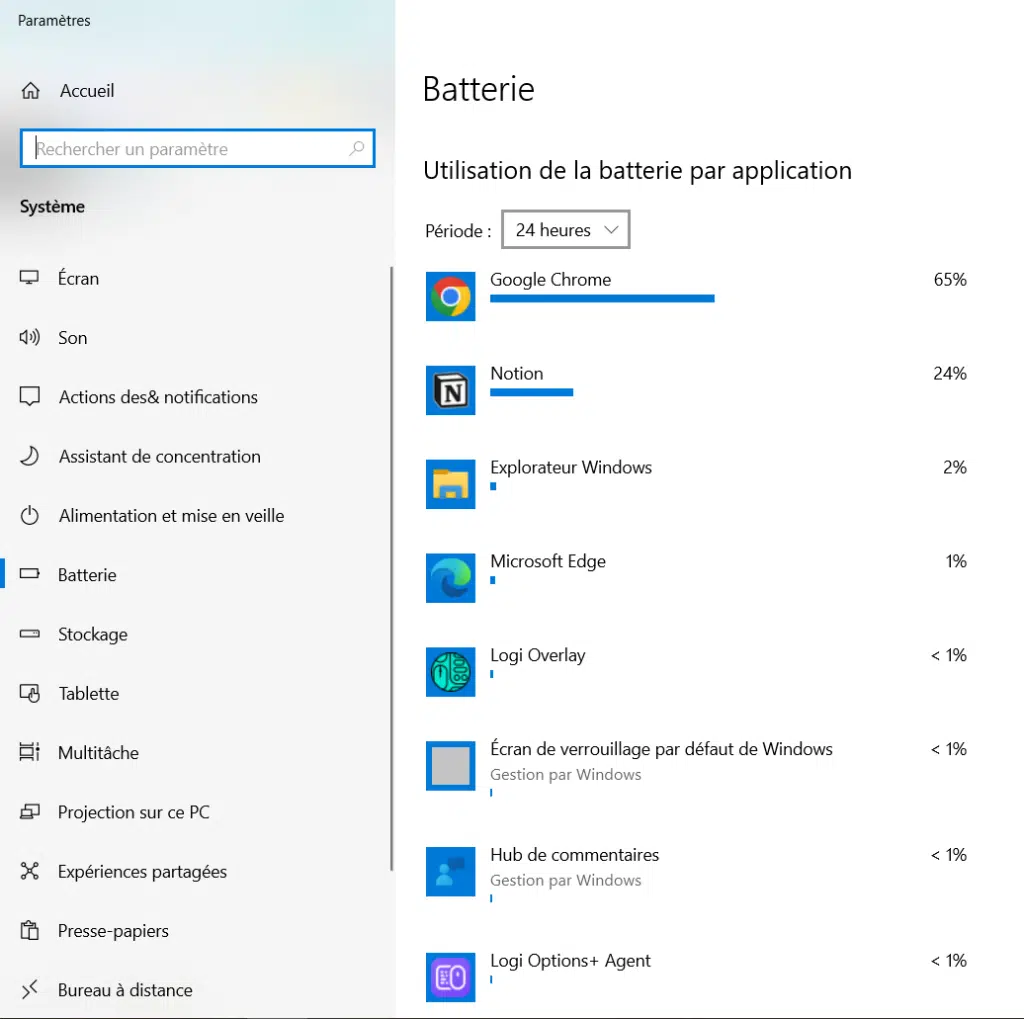Viewport: 1024px width, 1019px height.
Task: Open the Écran settings page
Action: pyautogui.click(x=196, y=278)
